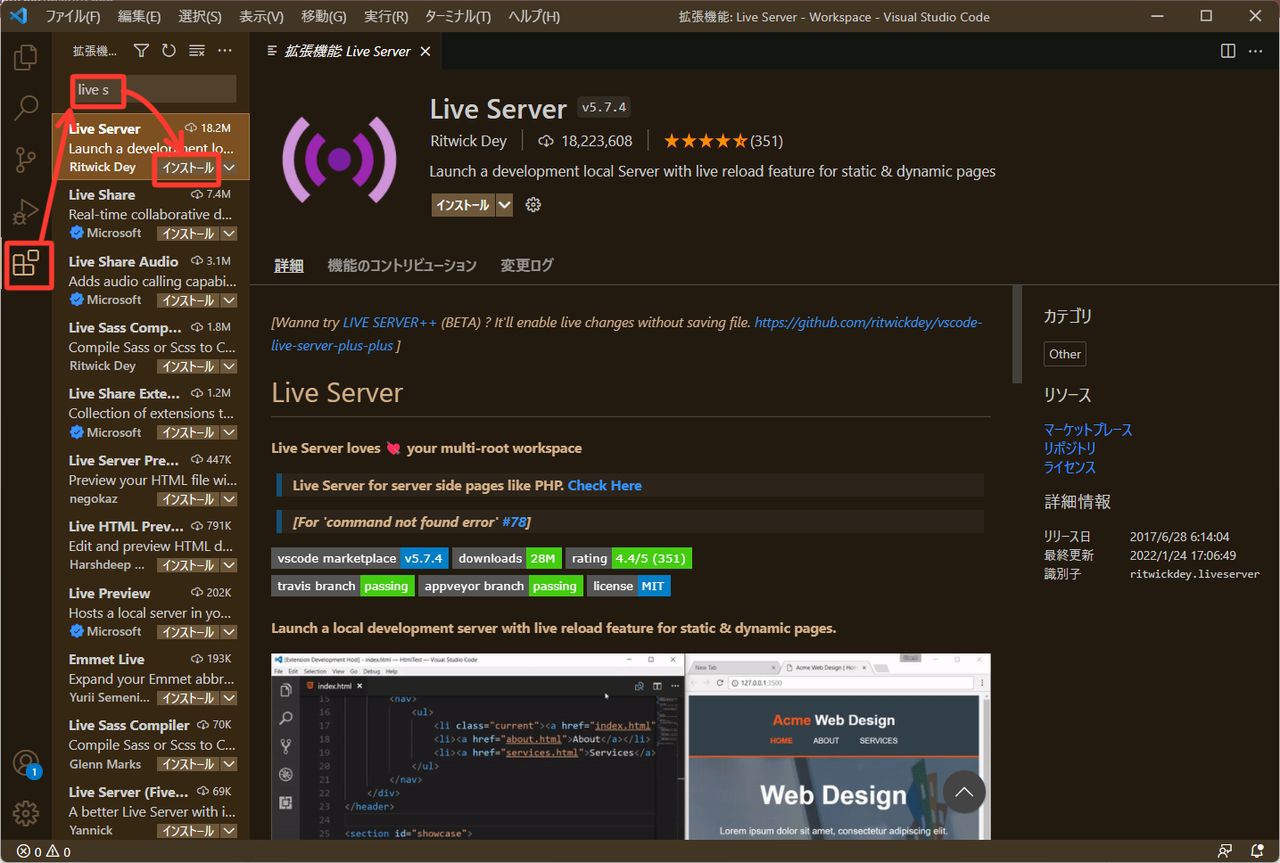This screenshot has height=863, width=1280.
Task: Focus the extensions search box
Action: coord(153,89)
